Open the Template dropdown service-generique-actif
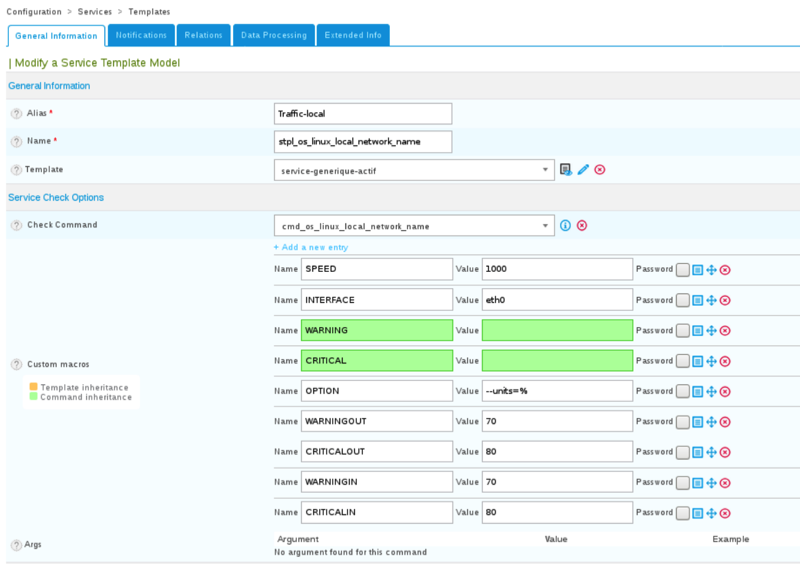The image size is (800, 564). 413,170
